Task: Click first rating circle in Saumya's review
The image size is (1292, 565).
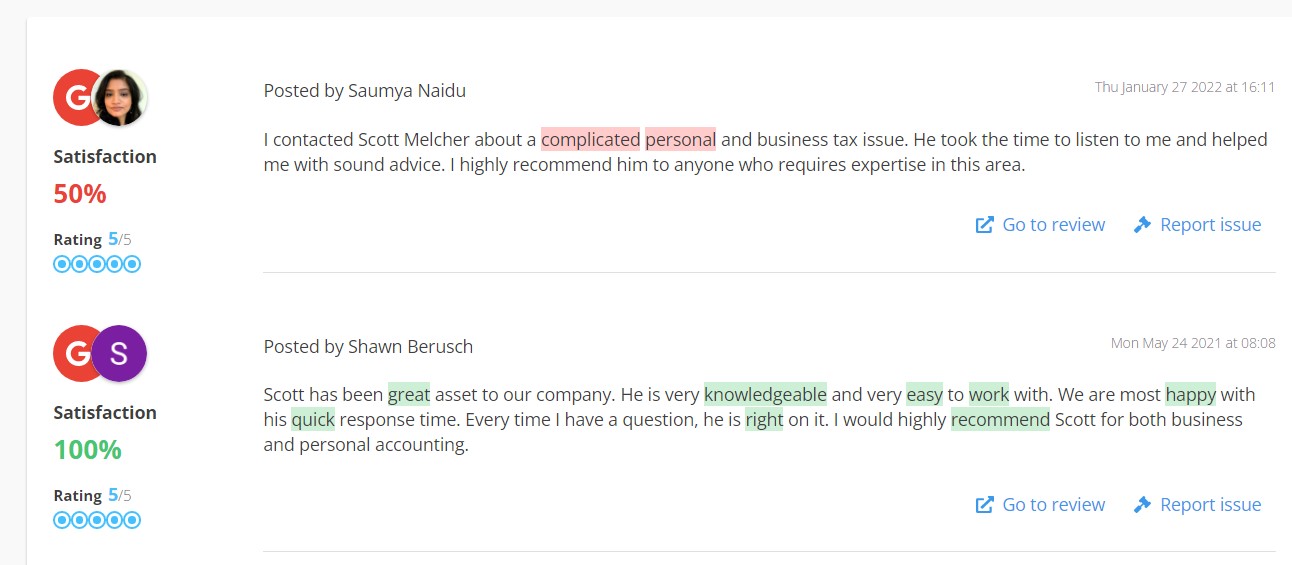Action: point(62,264)
